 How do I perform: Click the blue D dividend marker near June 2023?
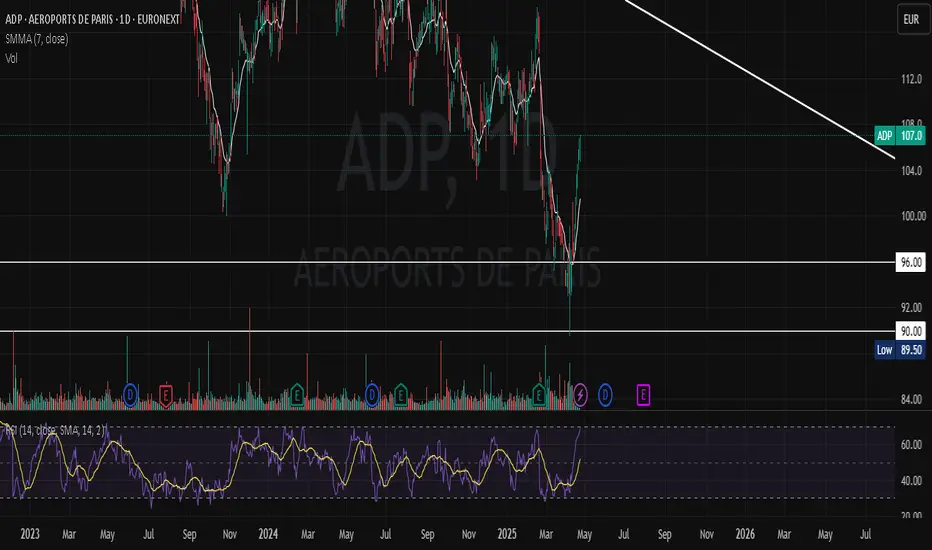tap(130, 395)
